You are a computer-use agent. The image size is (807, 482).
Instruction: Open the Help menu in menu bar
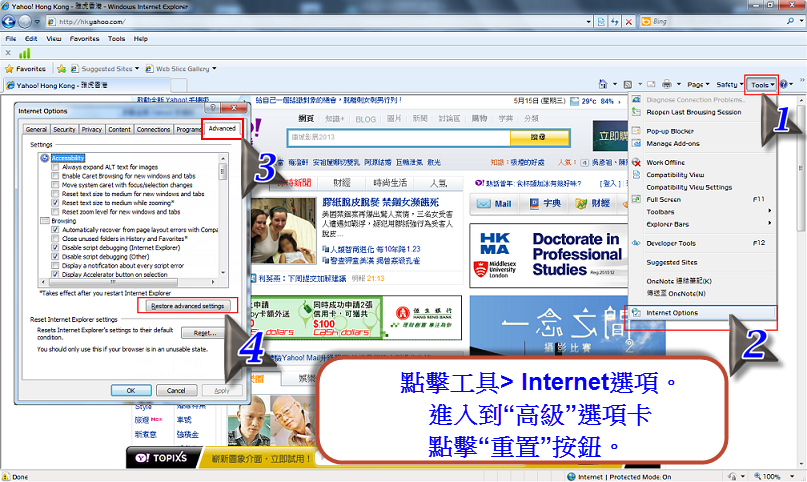141,39
